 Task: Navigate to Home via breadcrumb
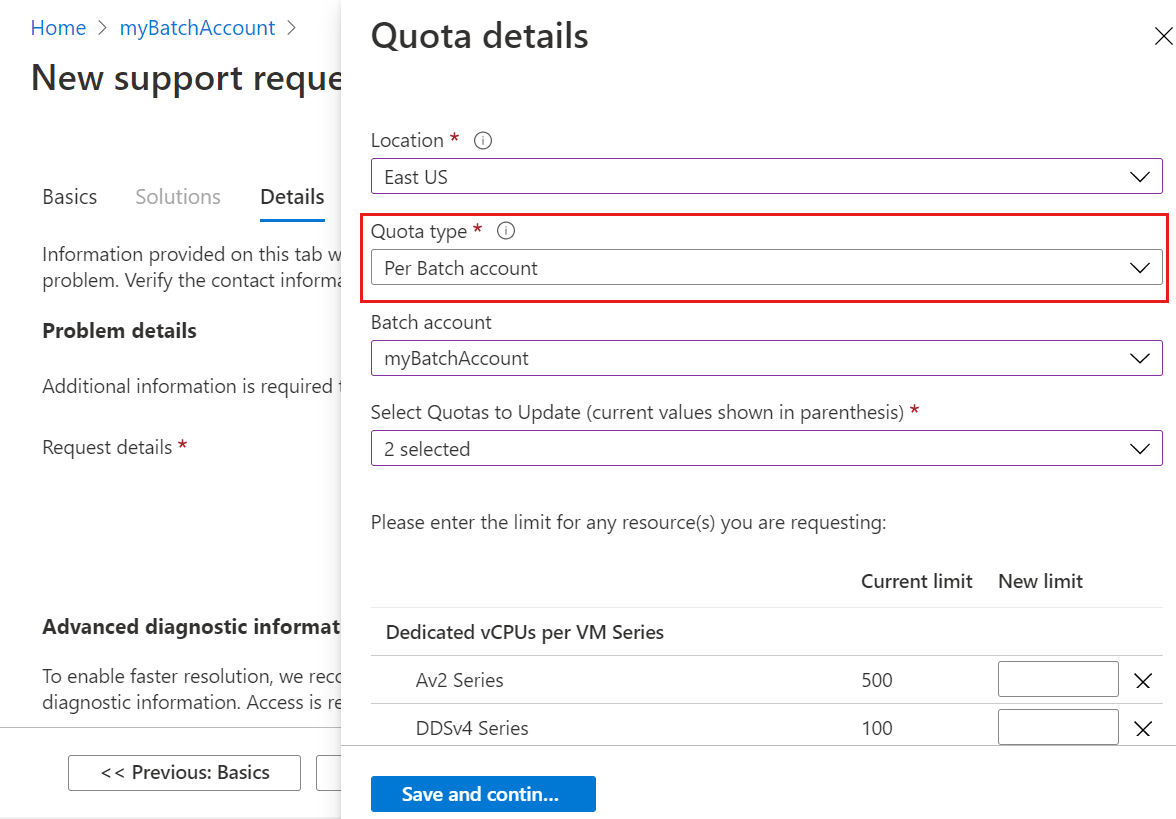58,27
